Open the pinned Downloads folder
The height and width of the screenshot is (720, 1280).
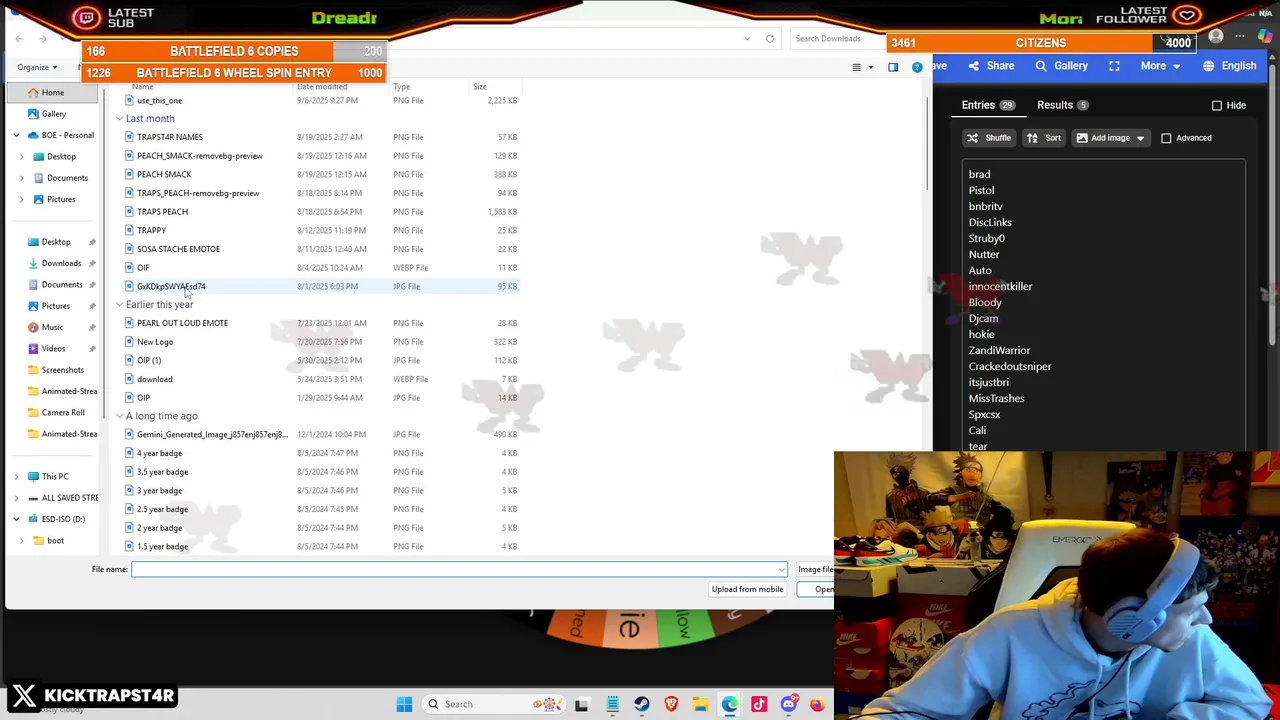pos(61,263)
